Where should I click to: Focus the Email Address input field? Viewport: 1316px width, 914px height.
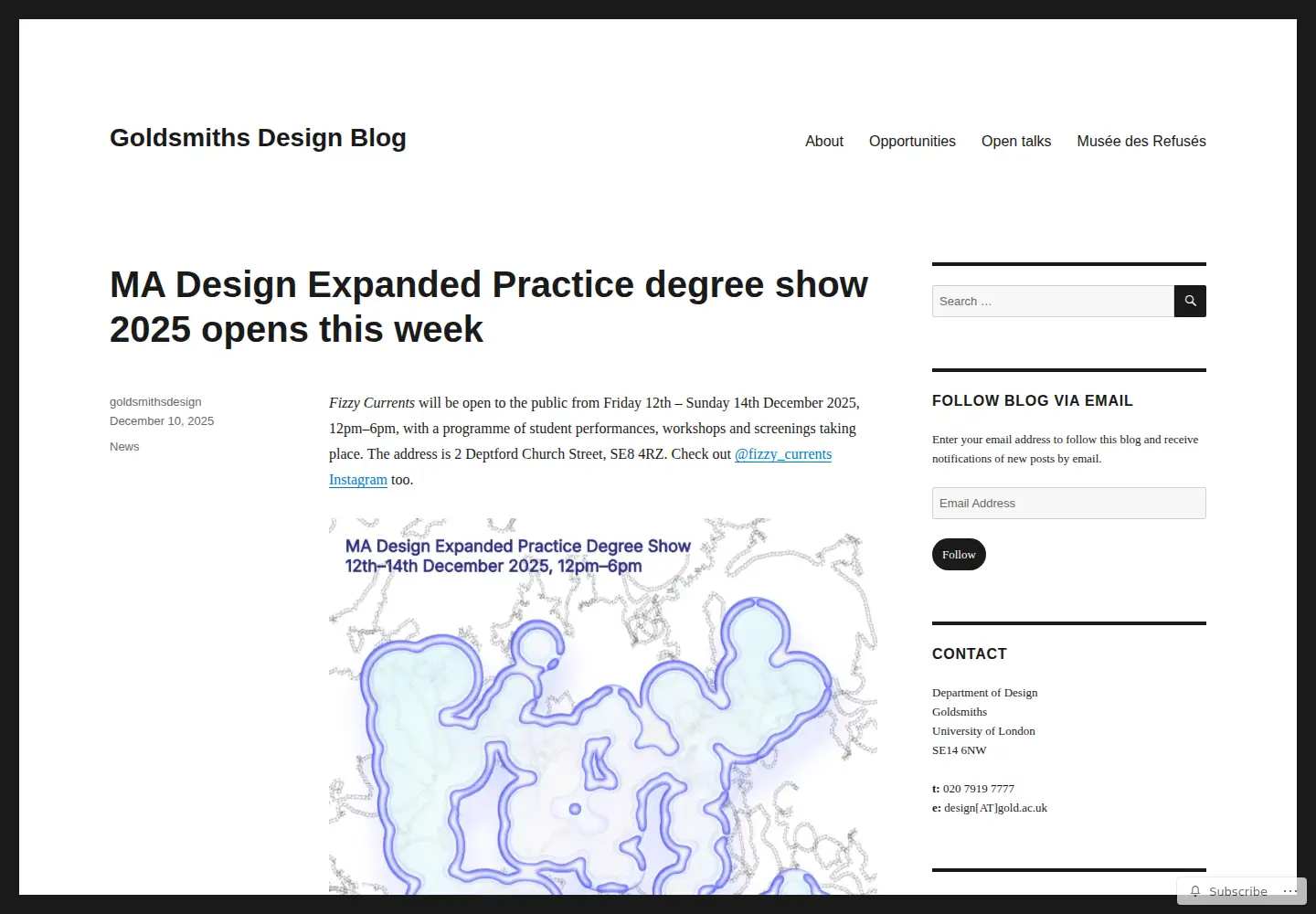(x=1069, y=503)
